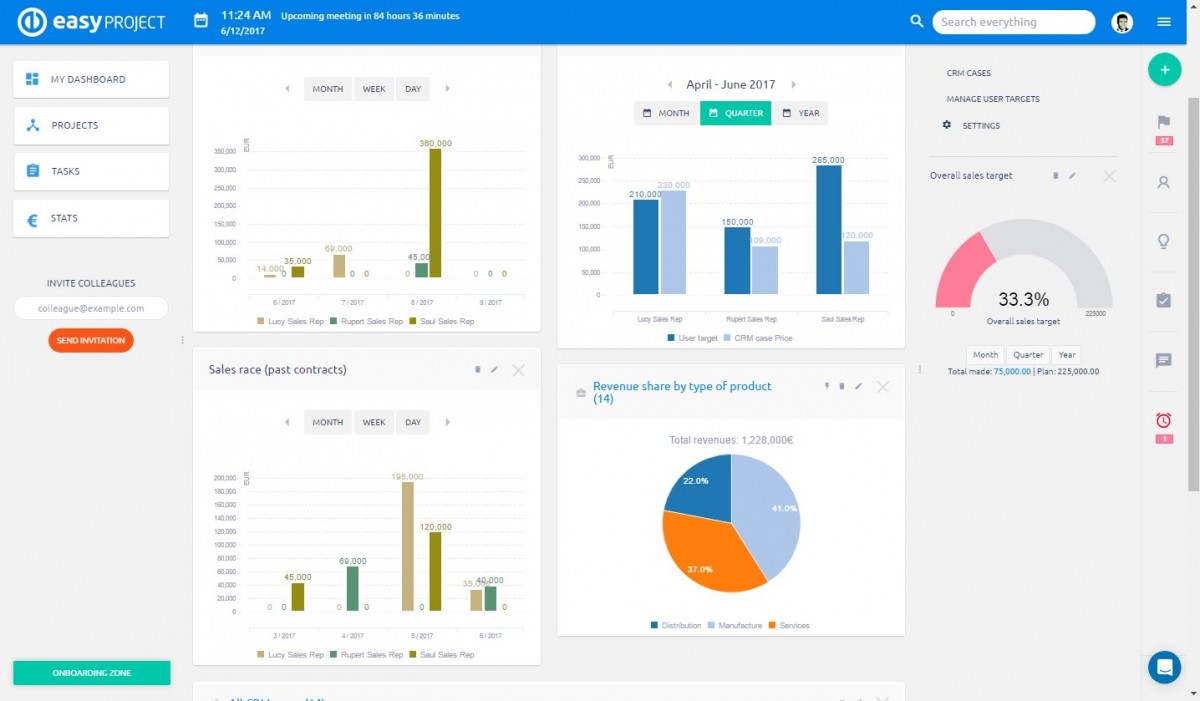The image size is (1200, 701).
Task: Open the alarm clock reminders icon
Action: pyautogui.click(x=1164, y=420)
